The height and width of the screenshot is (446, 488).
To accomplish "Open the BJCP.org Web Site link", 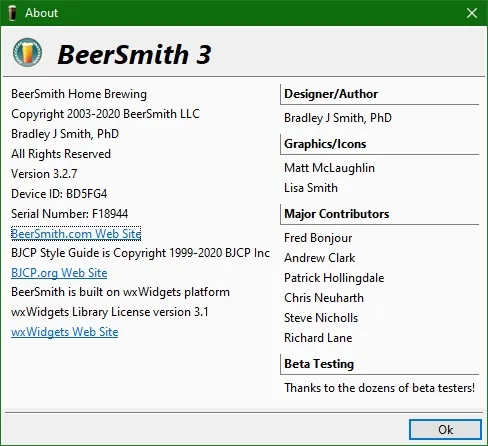I will click(x=59, y=273).
